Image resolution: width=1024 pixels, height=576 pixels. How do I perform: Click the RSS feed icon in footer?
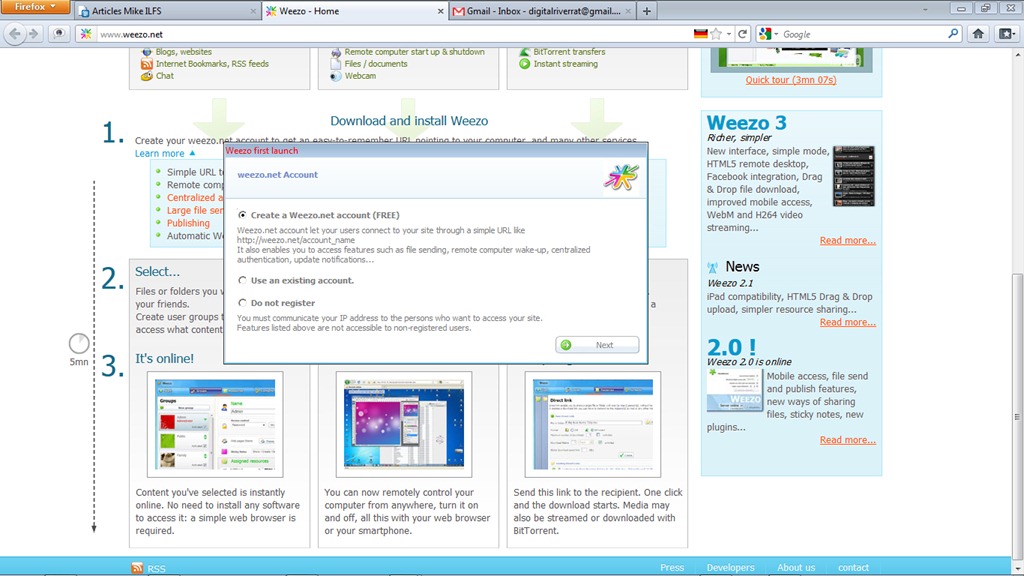click(137, 568)
